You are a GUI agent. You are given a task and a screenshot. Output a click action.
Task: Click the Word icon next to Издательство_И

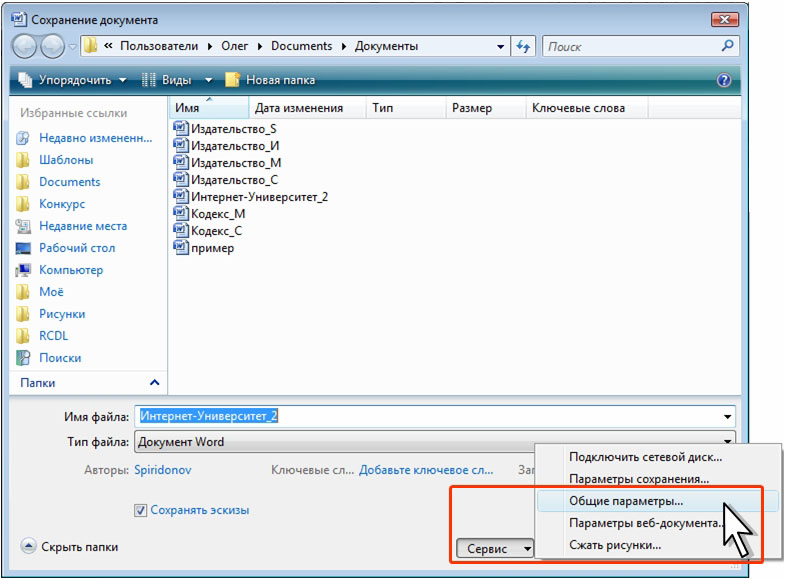180,145
